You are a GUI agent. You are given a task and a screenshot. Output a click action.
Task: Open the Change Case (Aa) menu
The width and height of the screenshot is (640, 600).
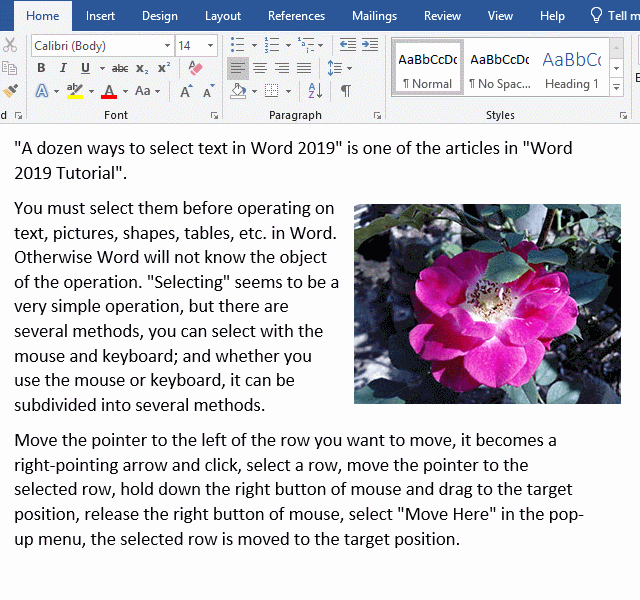[147, 91]
